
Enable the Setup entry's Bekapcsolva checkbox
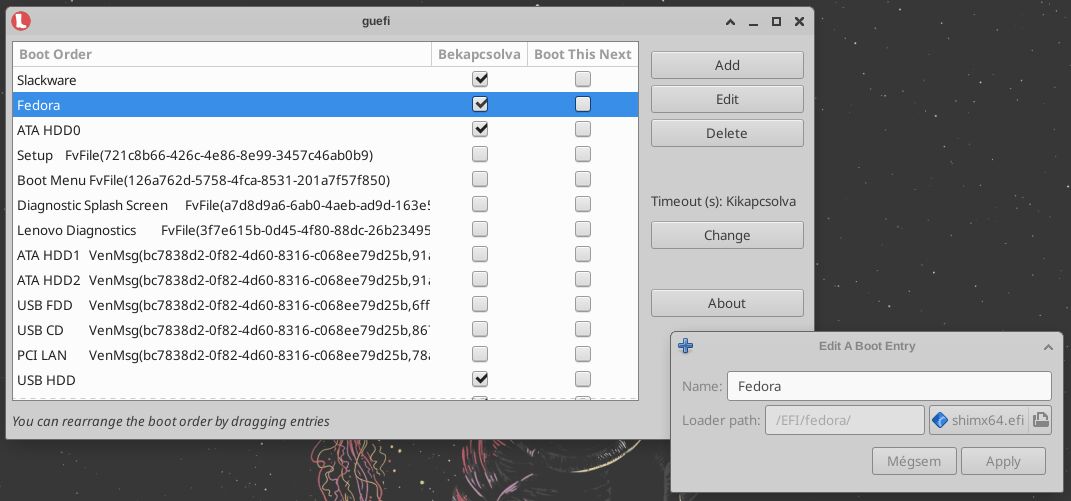(480, 154)
